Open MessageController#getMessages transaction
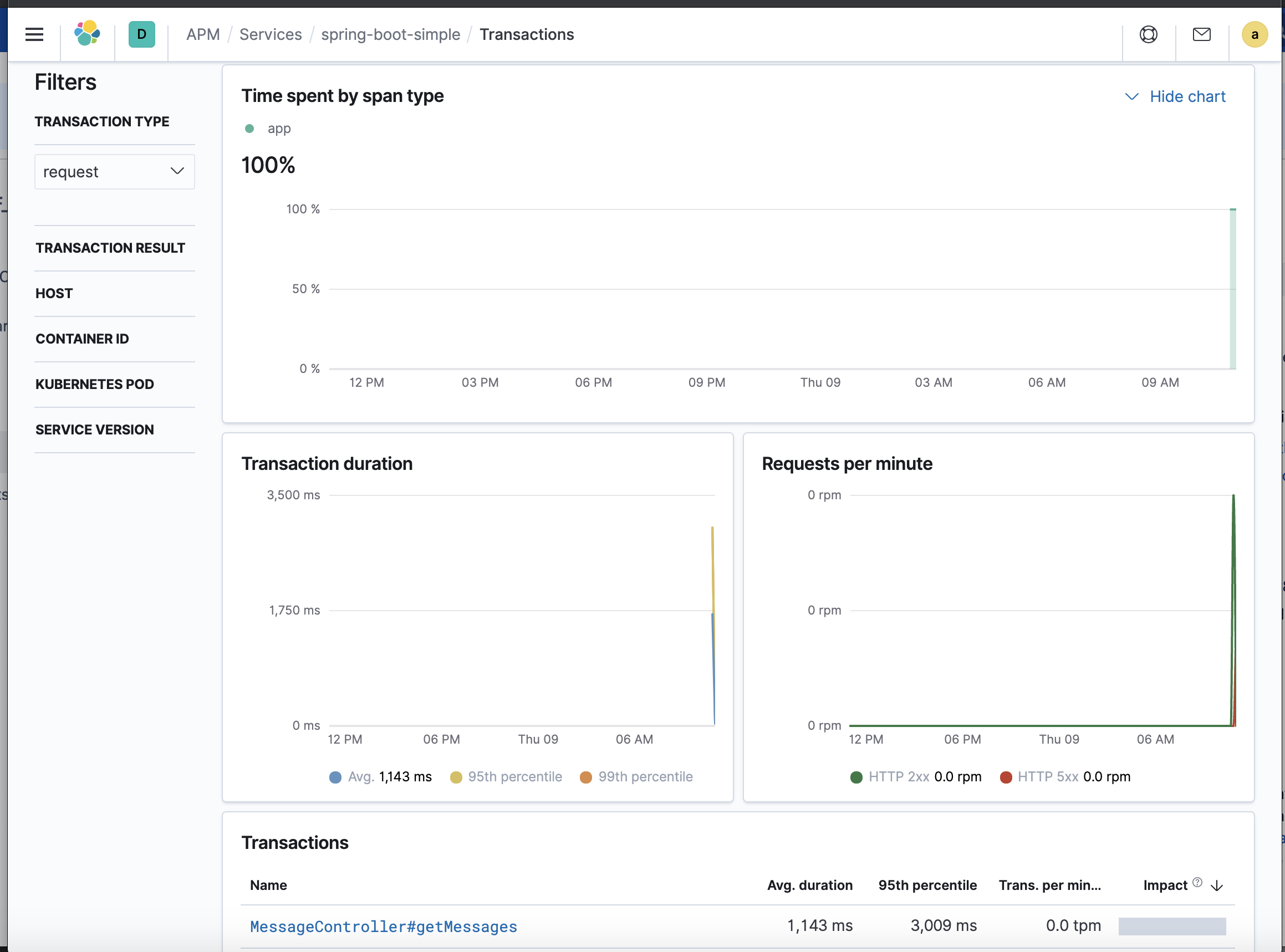 pos(384,927)
